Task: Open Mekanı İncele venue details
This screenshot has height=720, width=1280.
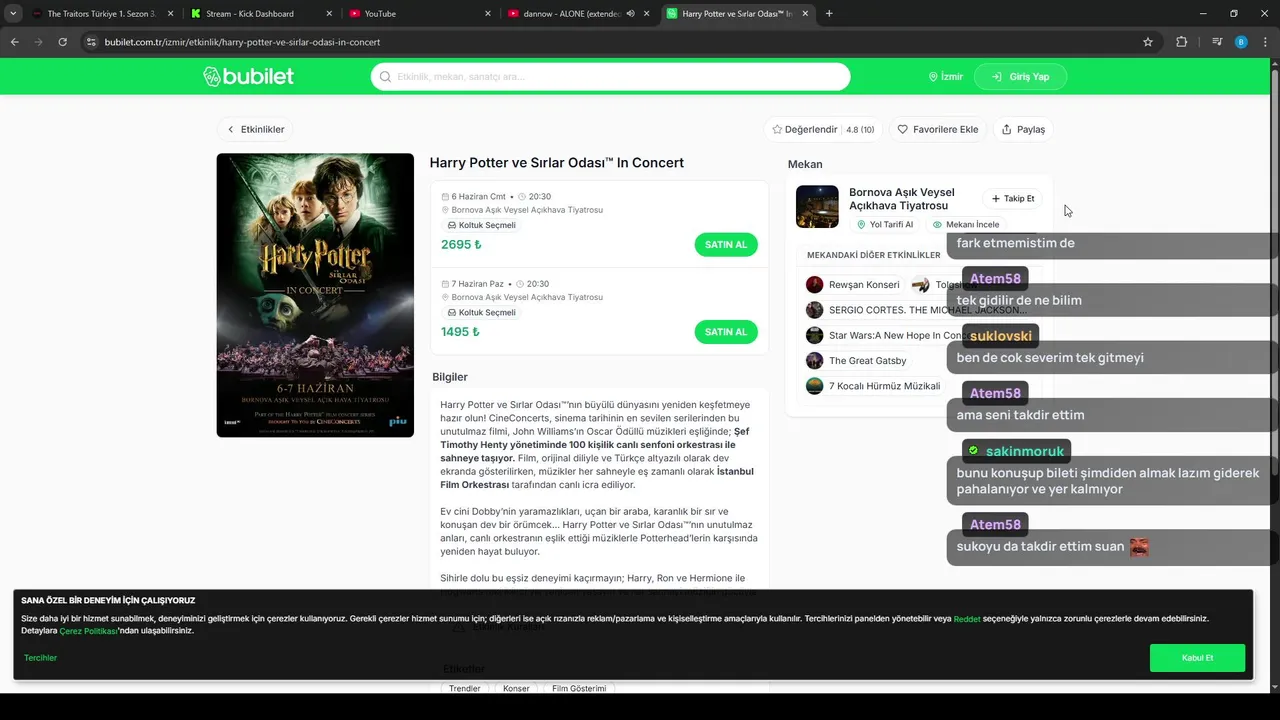Action: [x=965, y=225]
